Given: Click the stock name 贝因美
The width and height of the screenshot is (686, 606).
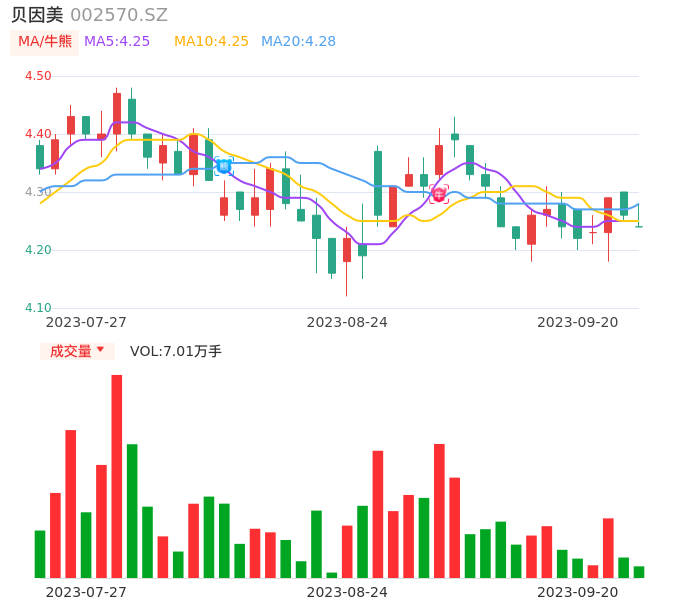Looking at the screenshot, I should pyautogui.click(x=37, y=15).
